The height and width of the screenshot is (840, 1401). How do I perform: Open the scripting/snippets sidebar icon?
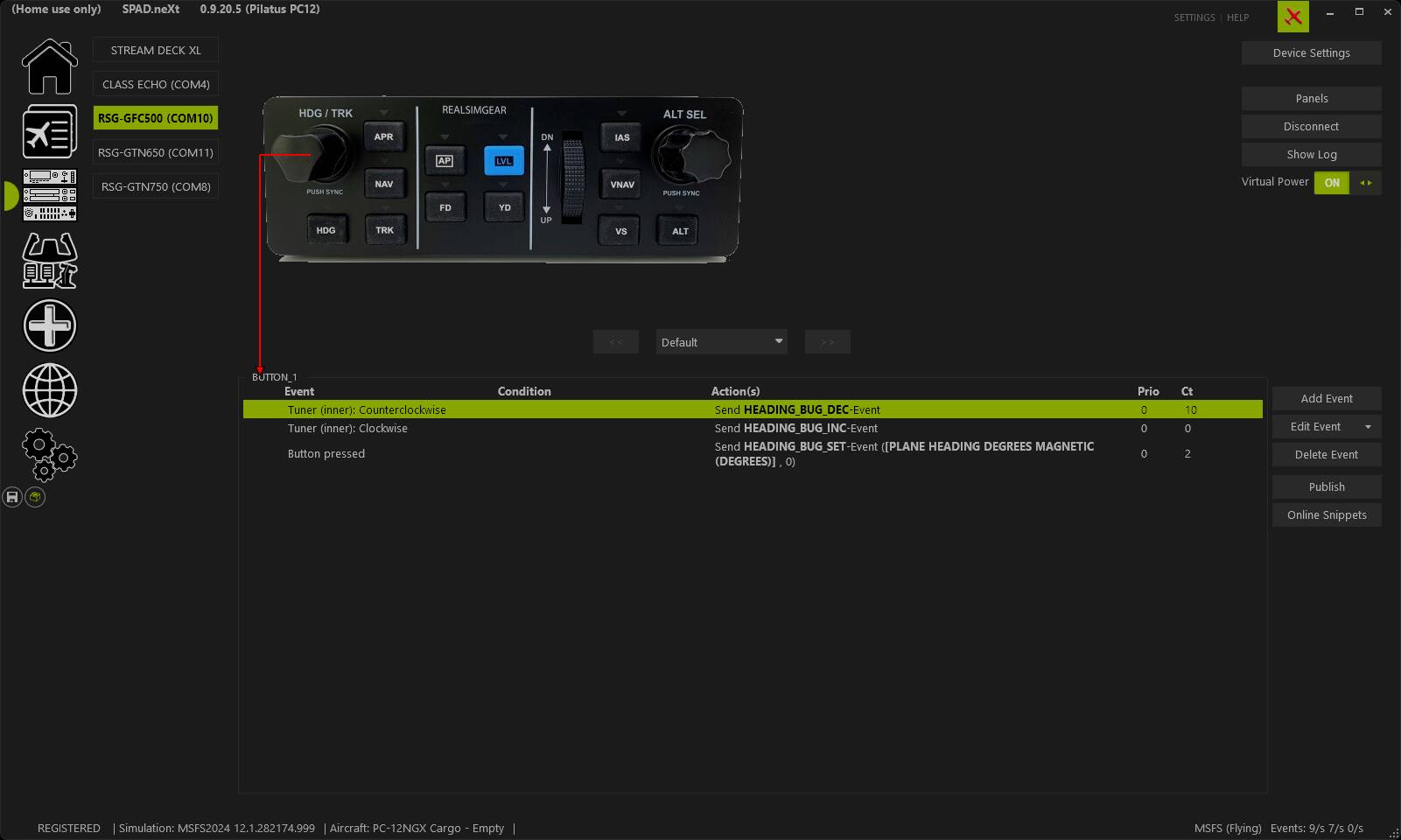point(50,261)
